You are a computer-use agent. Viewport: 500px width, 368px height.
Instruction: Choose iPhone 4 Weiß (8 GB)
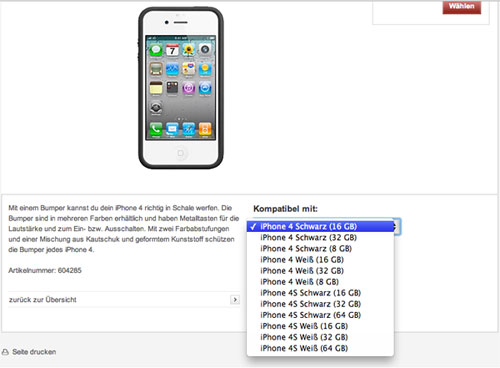pyautogui.click(x=320, y=282)
